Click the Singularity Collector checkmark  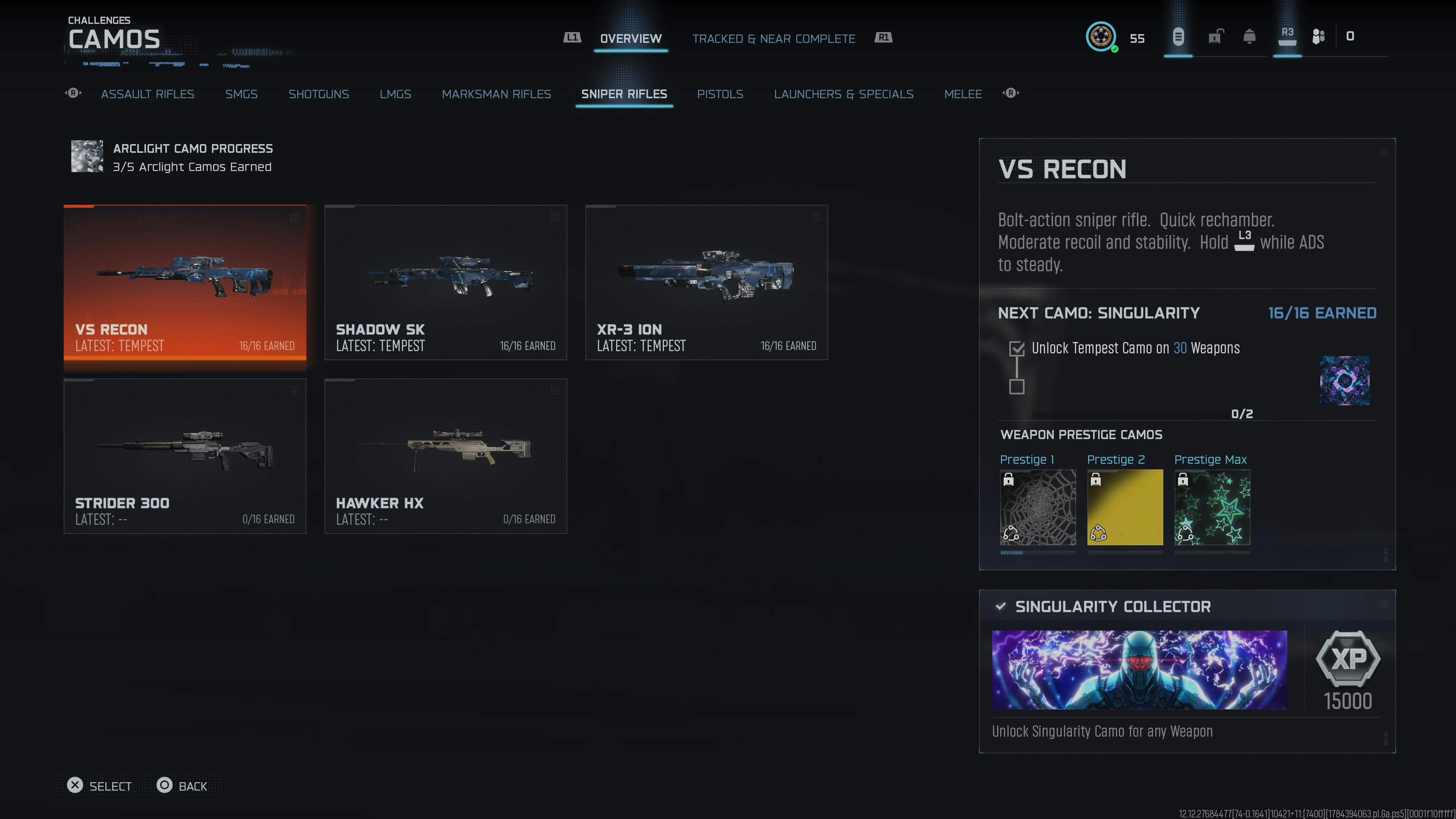pyautogui.click(x=1001, y=606)
